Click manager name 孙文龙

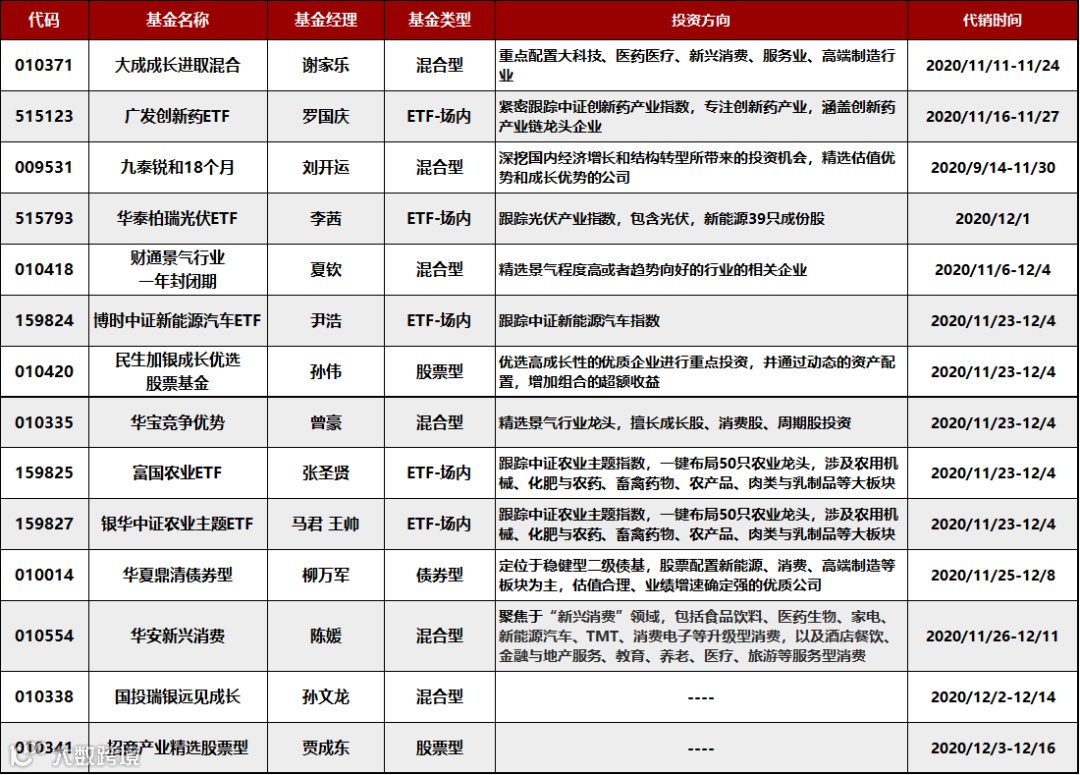click(x=326, y=696)
